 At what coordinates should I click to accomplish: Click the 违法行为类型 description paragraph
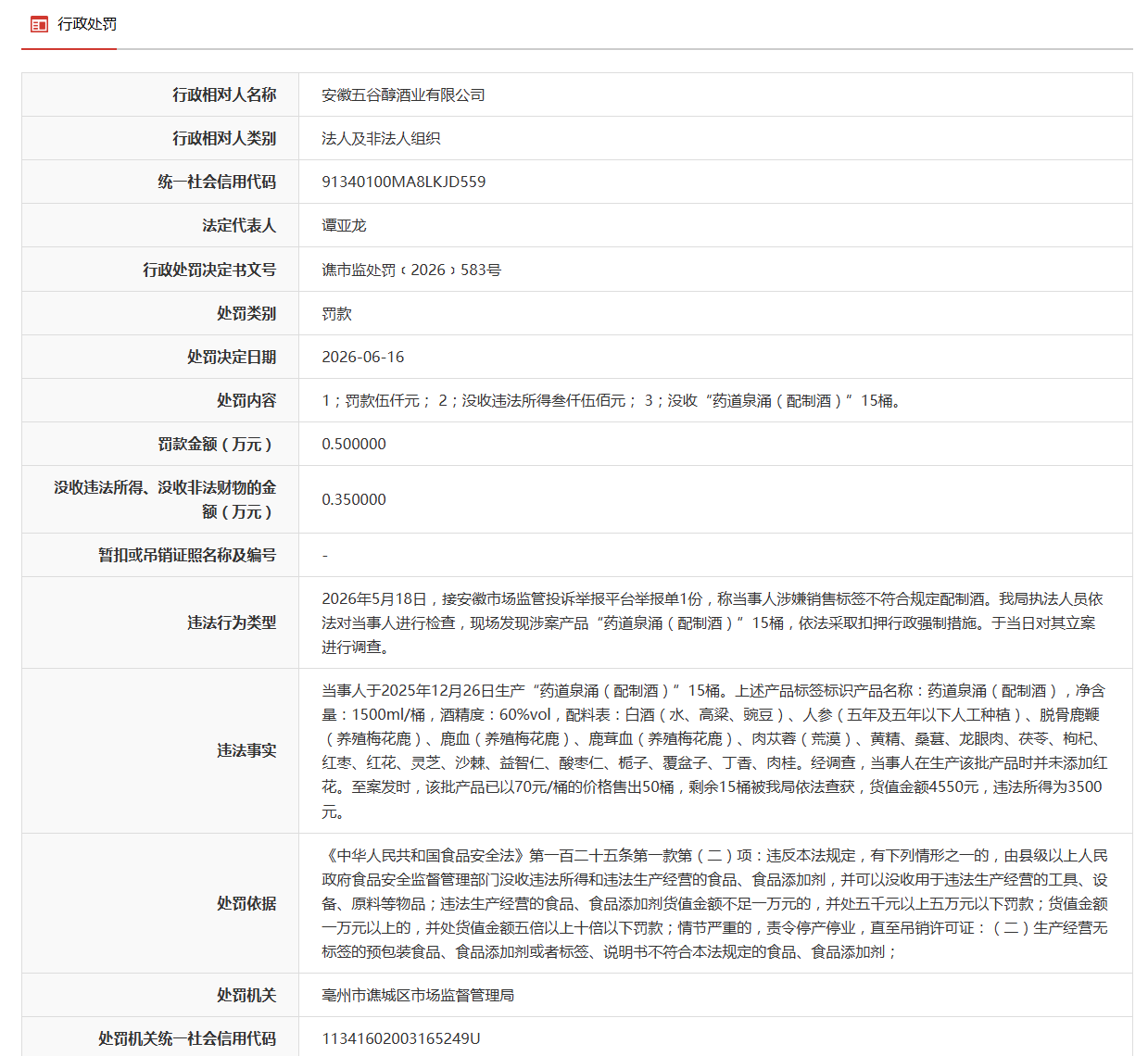(713, 622)
